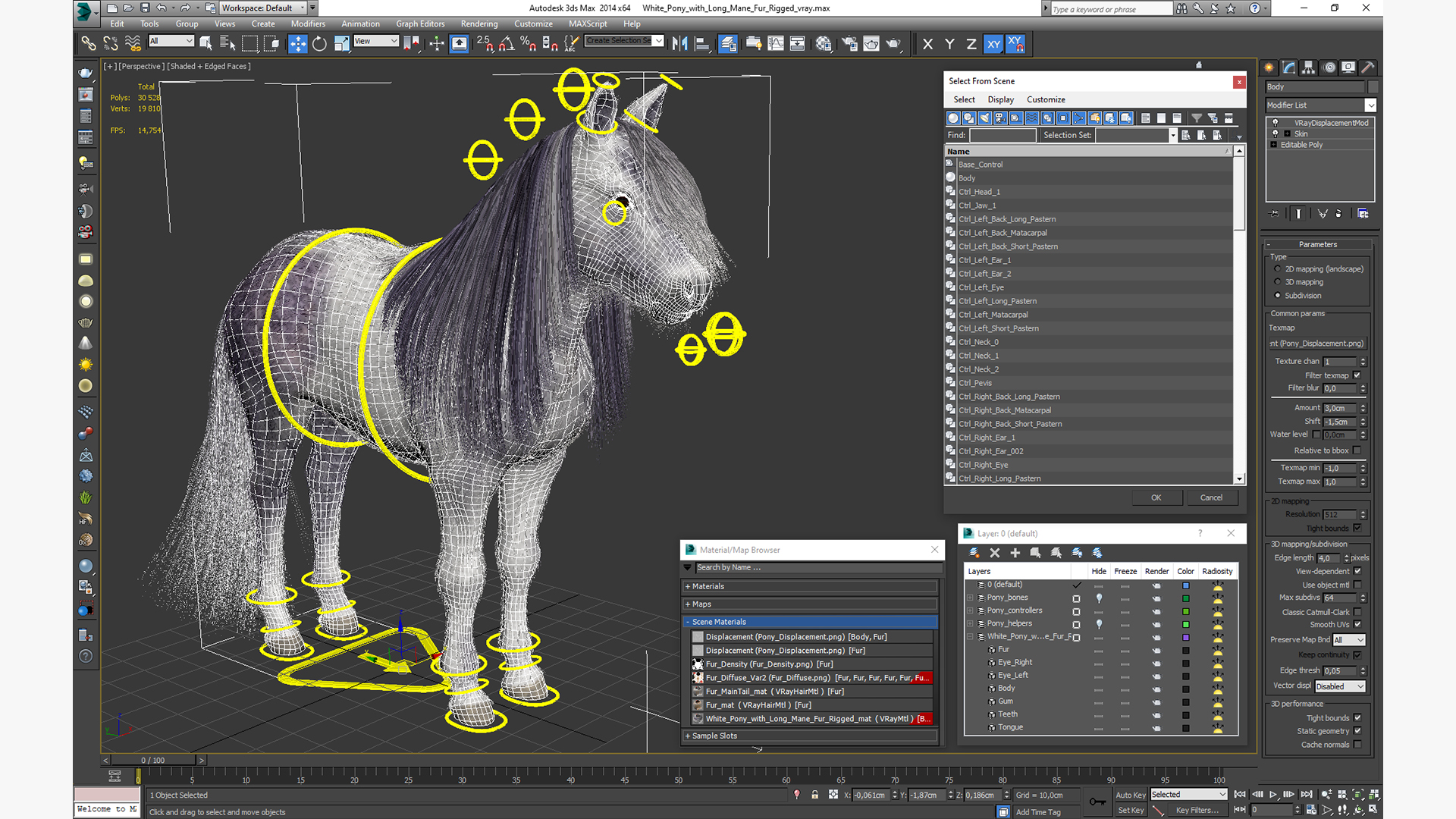Toggle the Angle Snap icon
This screenshot has height=819, width=1456.
point(507,44)
